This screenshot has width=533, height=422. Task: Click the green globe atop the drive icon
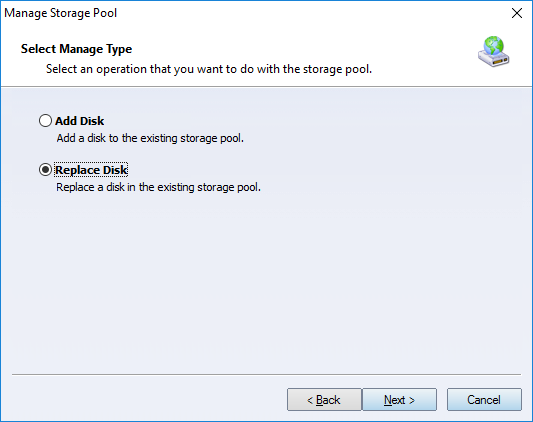click(494, 45)
